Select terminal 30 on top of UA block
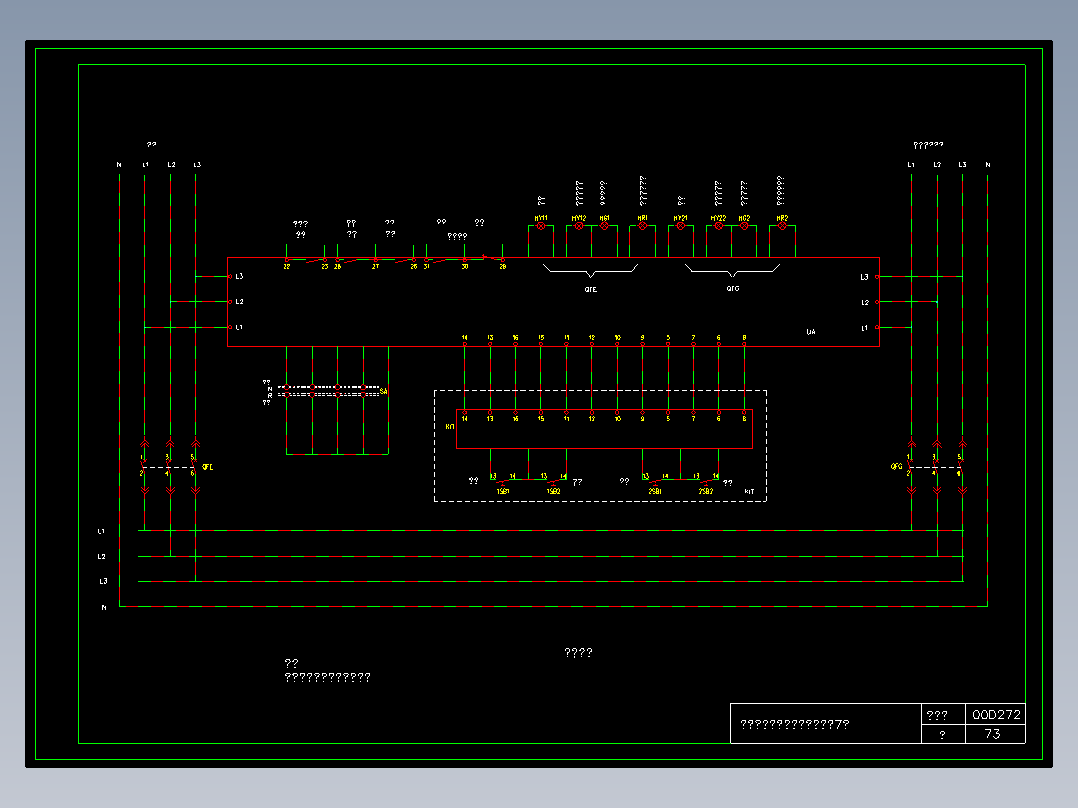Viewport: 1078px width, 808px height. pyautogui.click(x=465, y=266)
